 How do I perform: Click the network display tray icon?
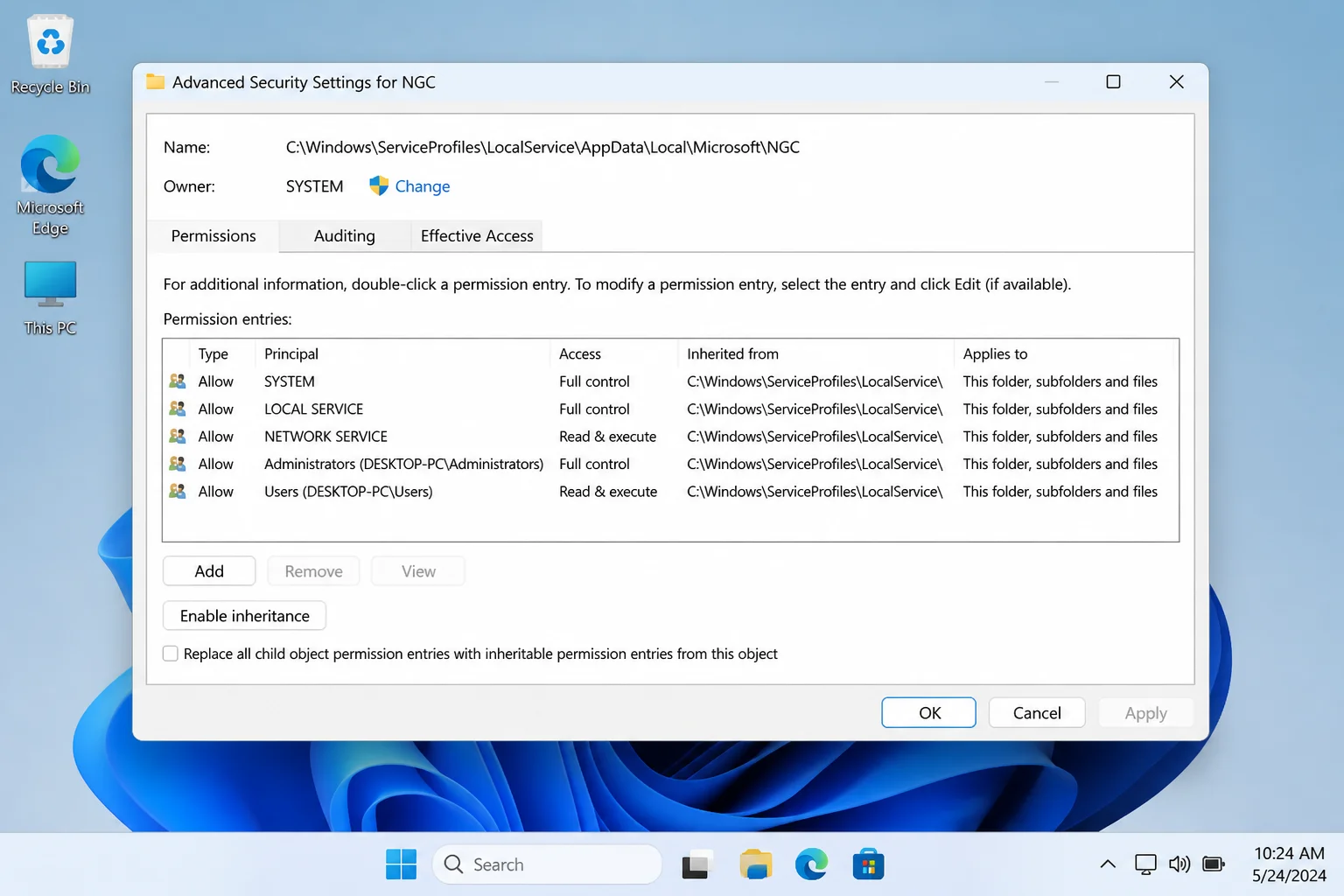coord(1145,864)
